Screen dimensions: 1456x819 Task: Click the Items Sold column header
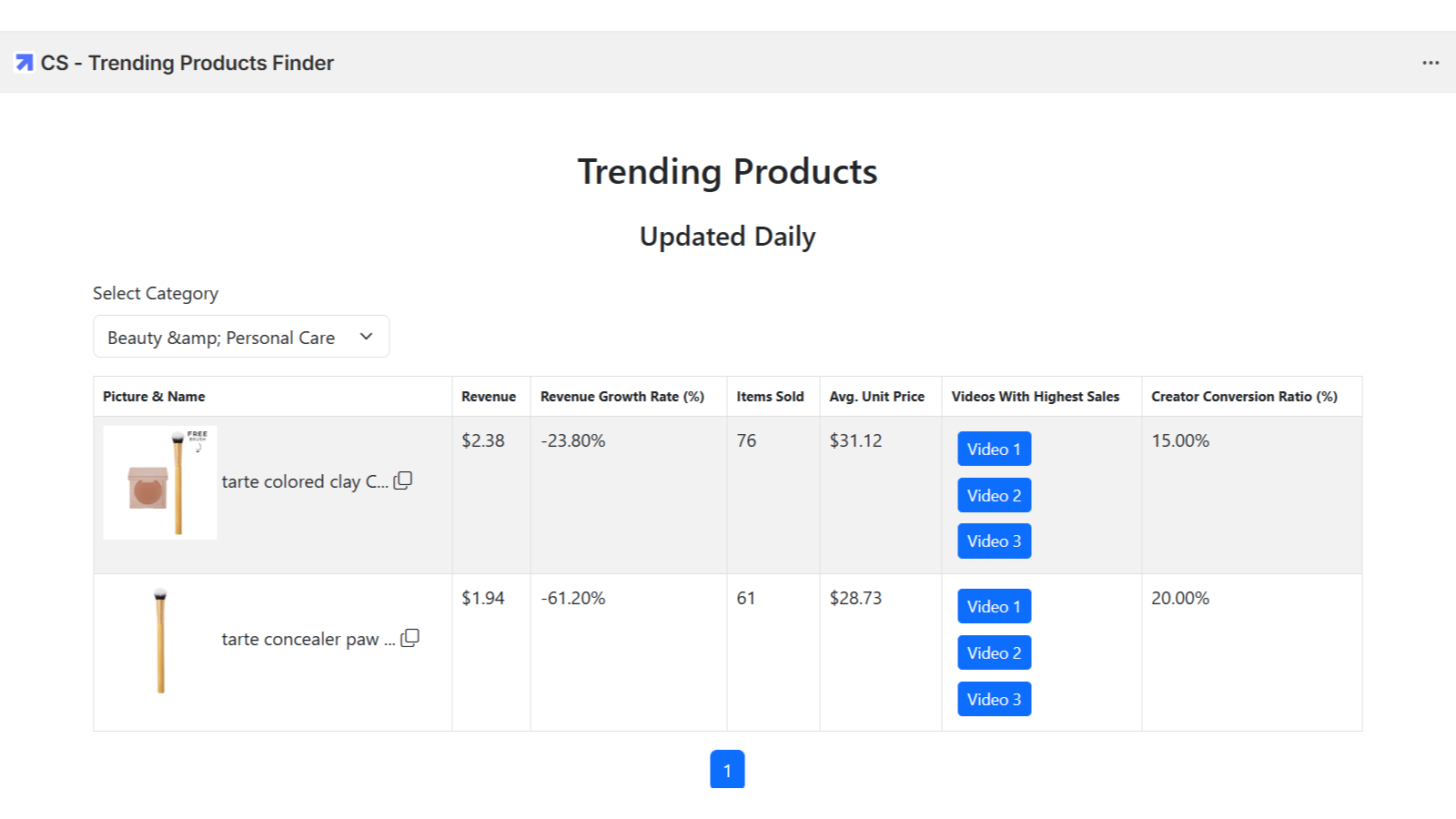[x=770, y=397]
